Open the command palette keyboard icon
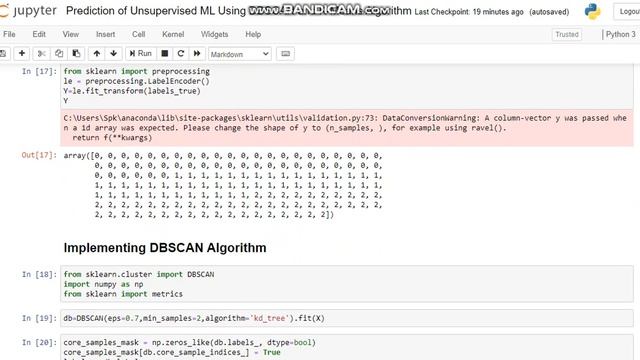Screen dimensions: 640x360 click(x=285, y=53)
